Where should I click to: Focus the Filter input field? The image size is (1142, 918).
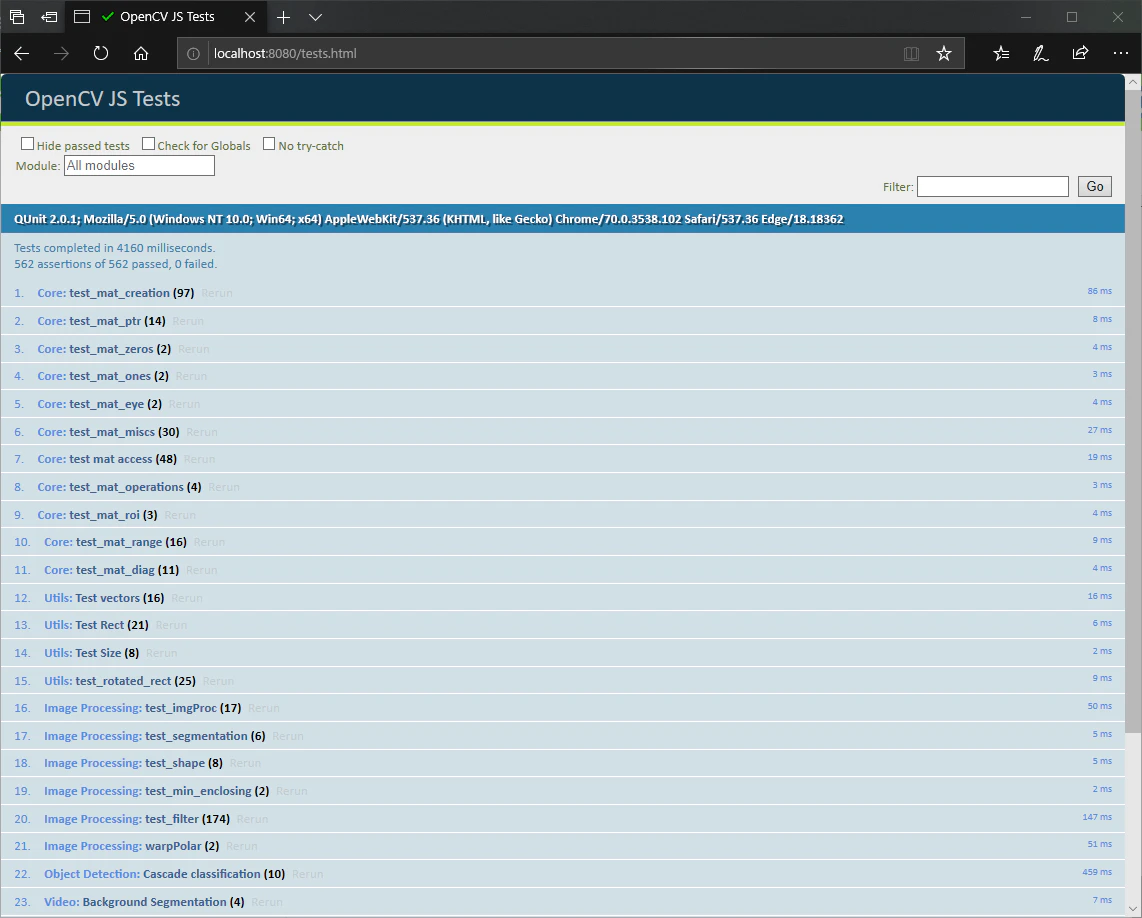[x=993, y=187]
